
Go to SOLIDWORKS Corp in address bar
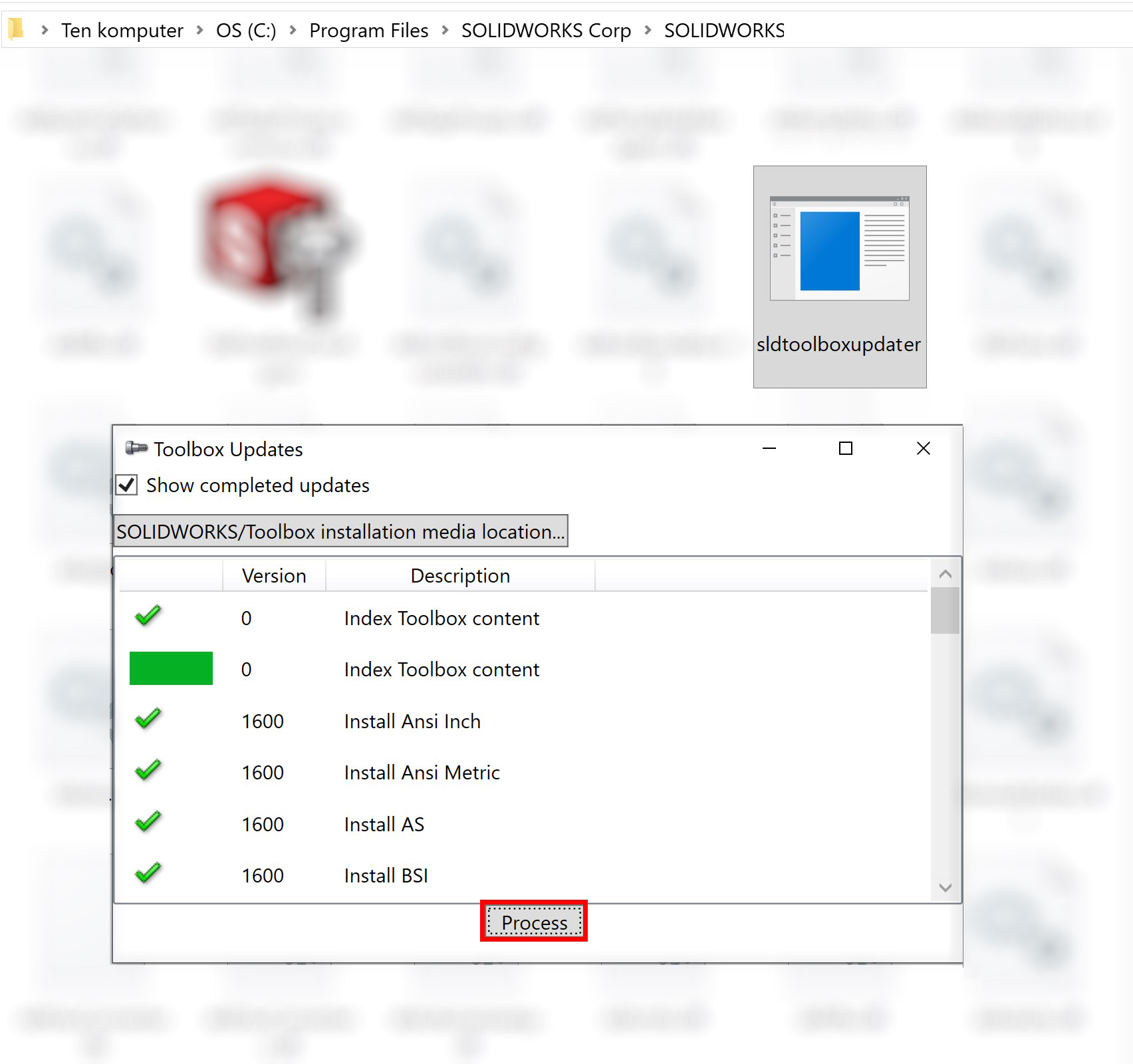pyautogui.click(x=546, y=31)
